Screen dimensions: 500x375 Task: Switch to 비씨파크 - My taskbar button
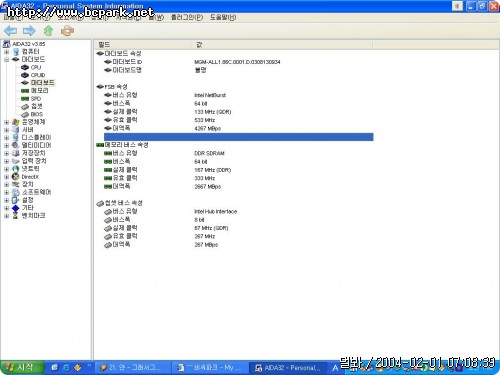click(x=210, y=368)
